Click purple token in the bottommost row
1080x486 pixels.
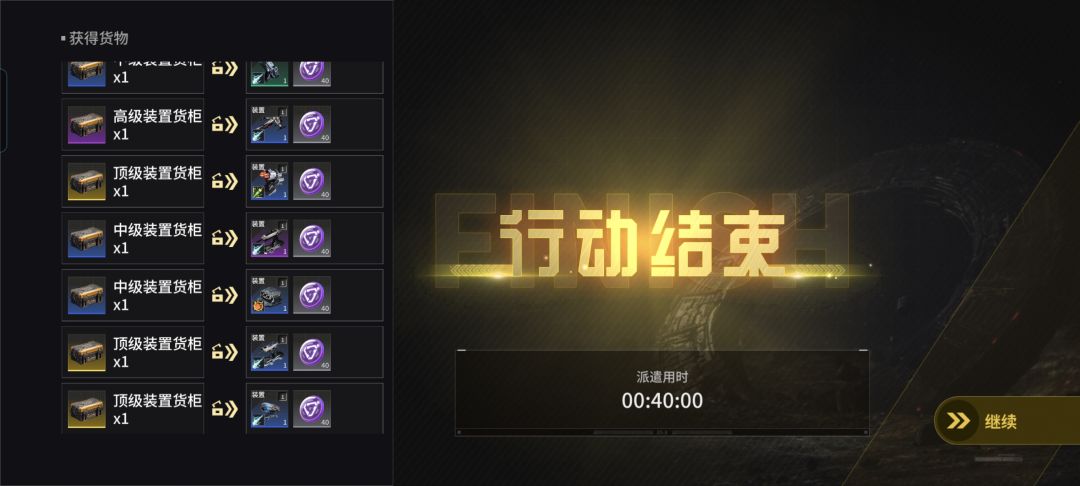312,409
